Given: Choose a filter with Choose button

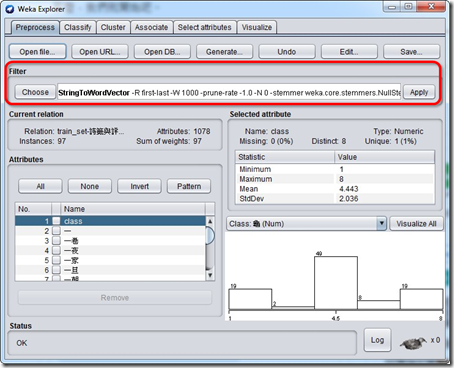Looking at the screenshot, I should (x=35, y=92).
